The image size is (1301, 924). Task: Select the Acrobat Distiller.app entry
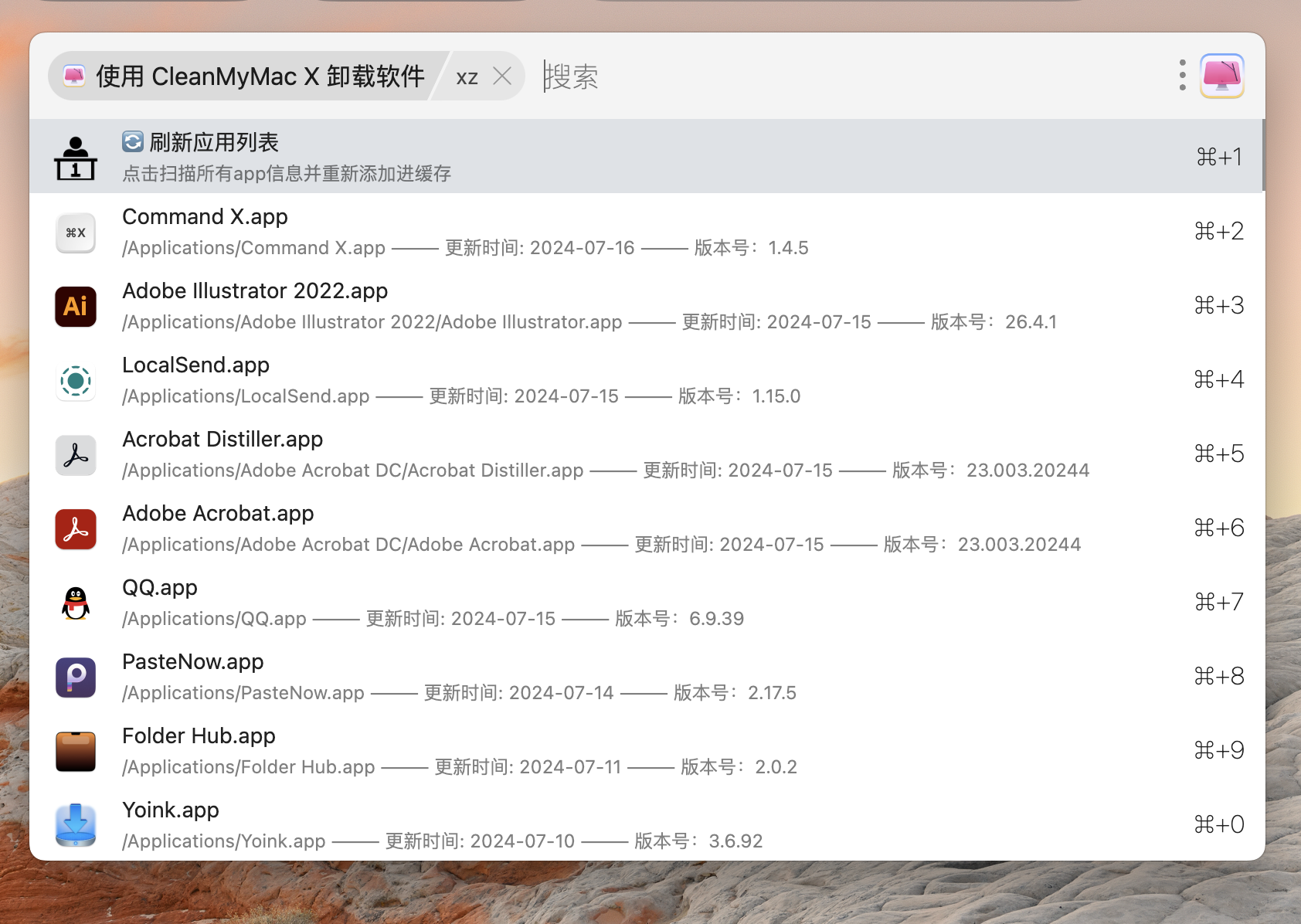(x=647, y=454)
